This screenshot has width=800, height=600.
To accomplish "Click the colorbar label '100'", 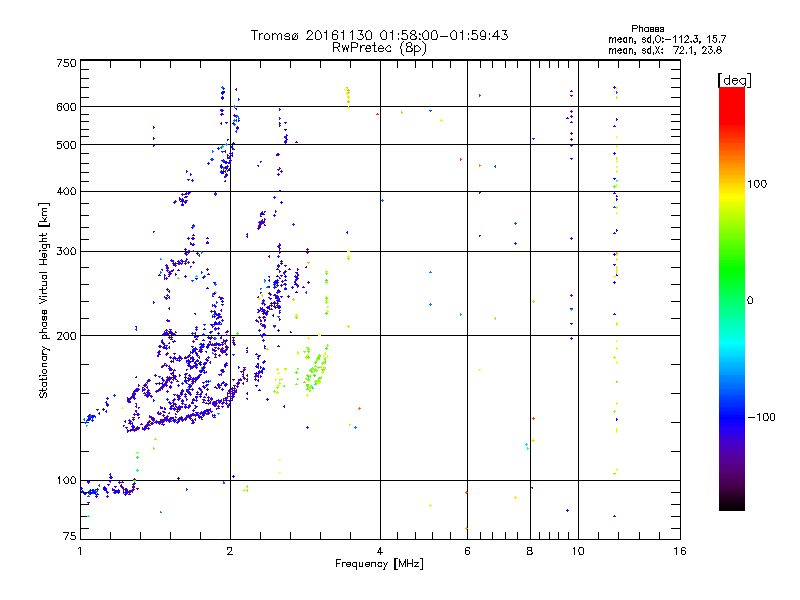I will [x=757, y=184].
